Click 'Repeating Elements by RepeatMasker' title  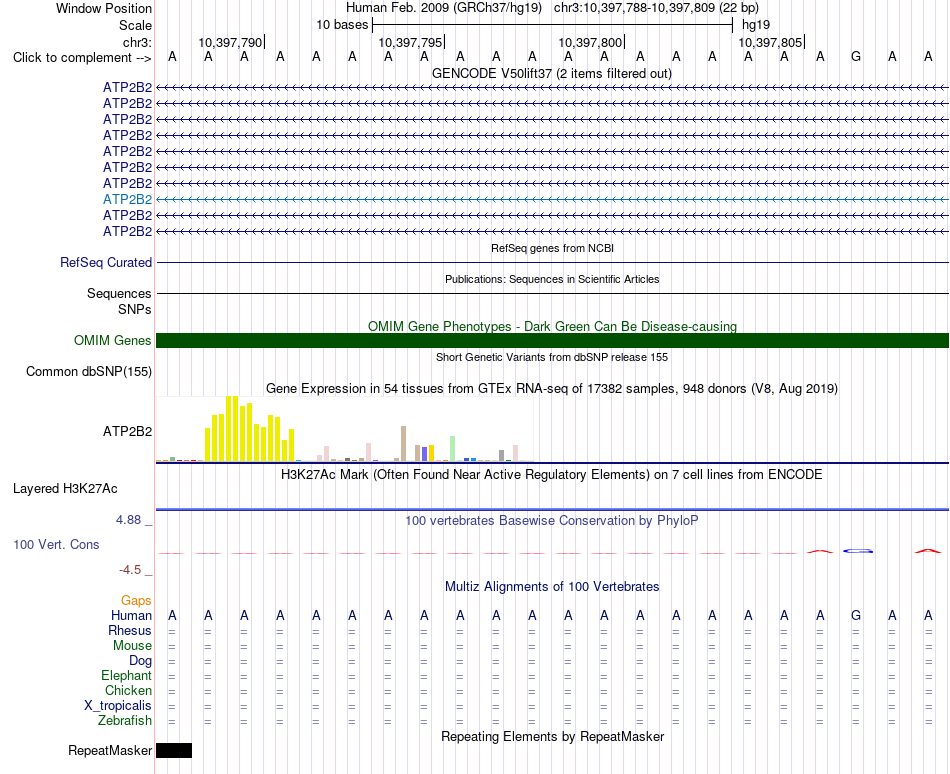click(552, 736)
